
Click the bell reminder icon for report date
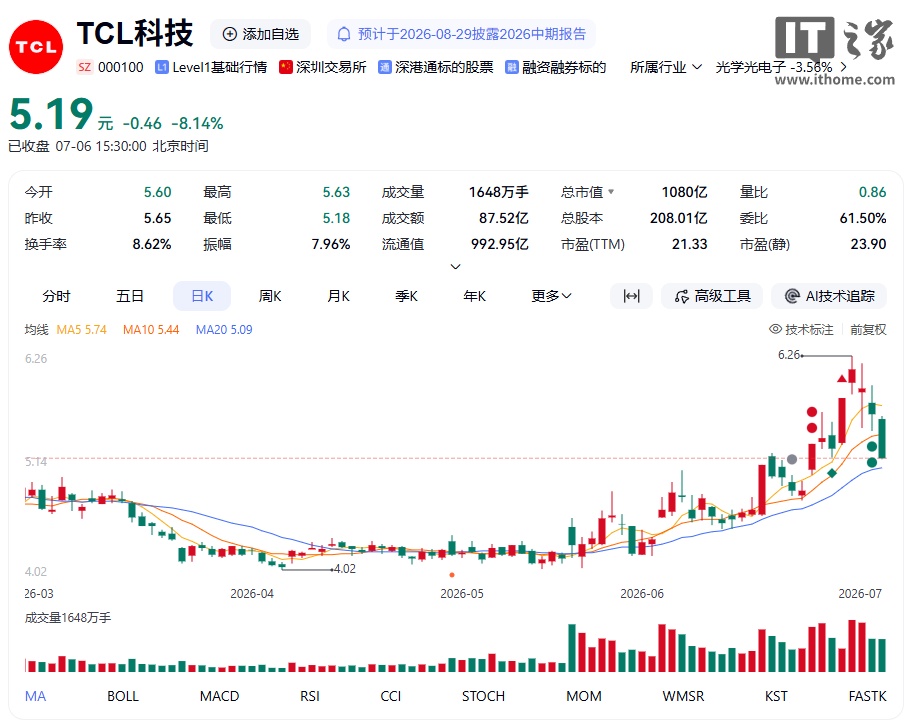pos(344,34)
